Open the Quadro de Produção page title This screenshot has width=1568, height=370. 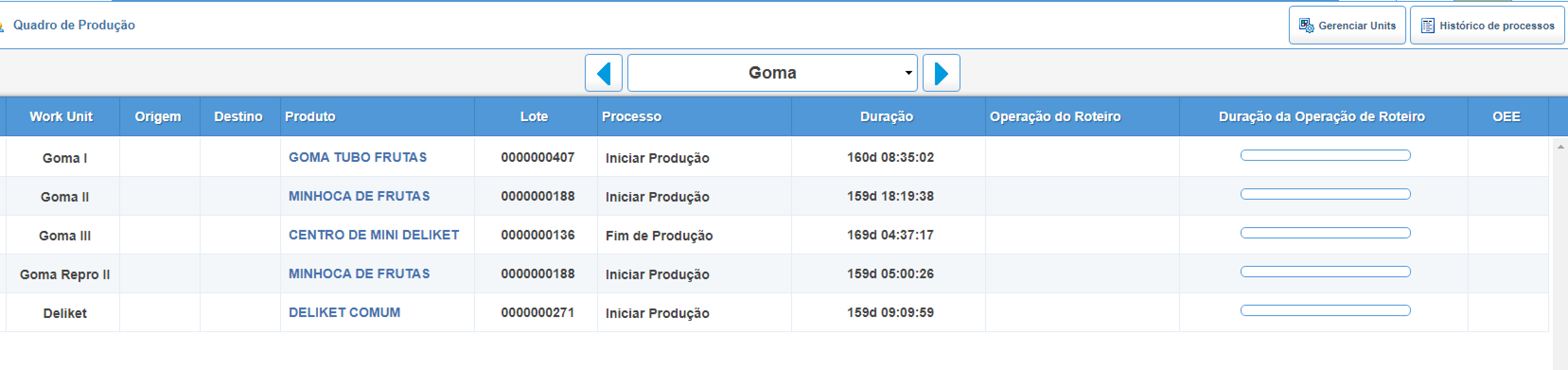[x=74, y=25]
